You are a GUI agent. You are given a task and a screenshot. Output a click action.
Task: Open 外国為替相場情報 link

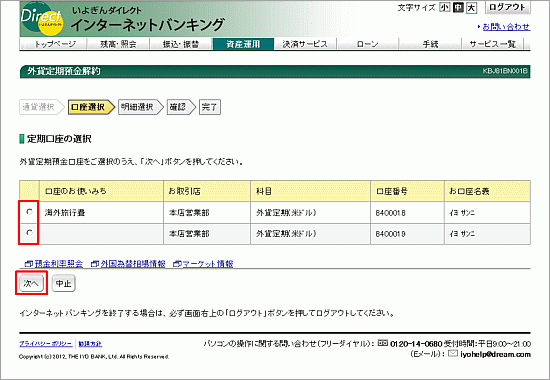click(x=133, y=264)
